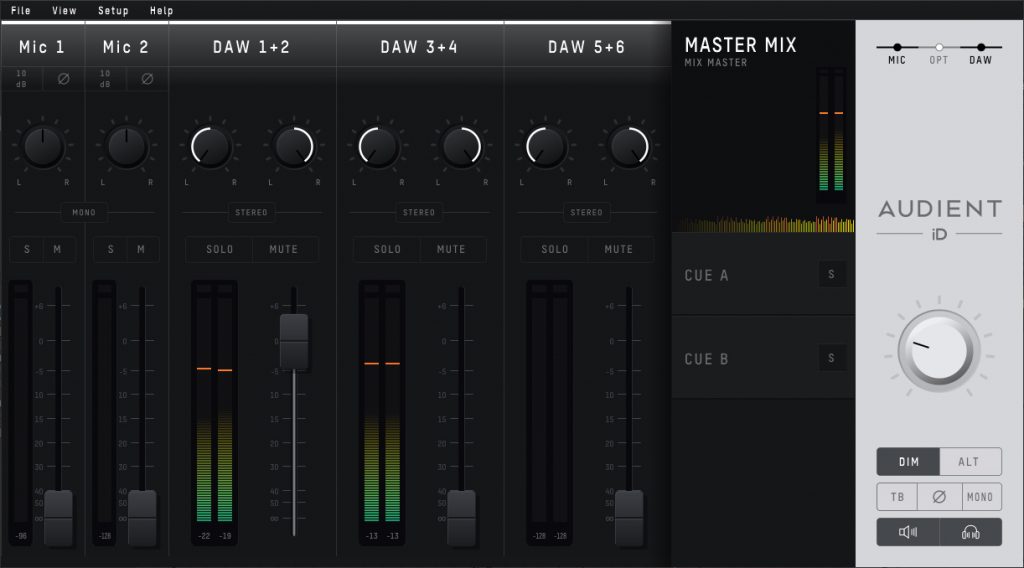The image size is (1024, 568).
Task: Mute the DAW 3+4 channel
Action: 451,249
